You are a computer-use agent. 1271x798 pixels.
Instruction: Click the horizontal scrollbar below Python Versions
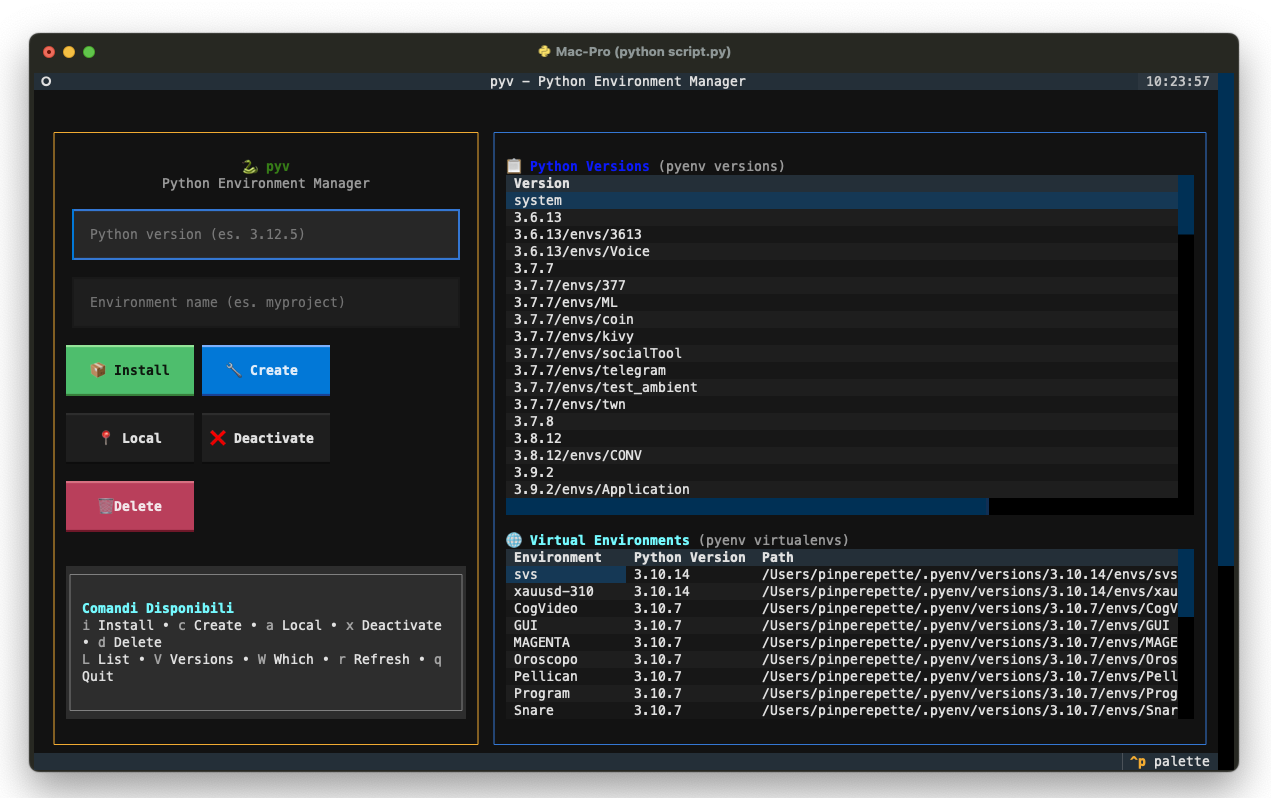pos(746,507)
